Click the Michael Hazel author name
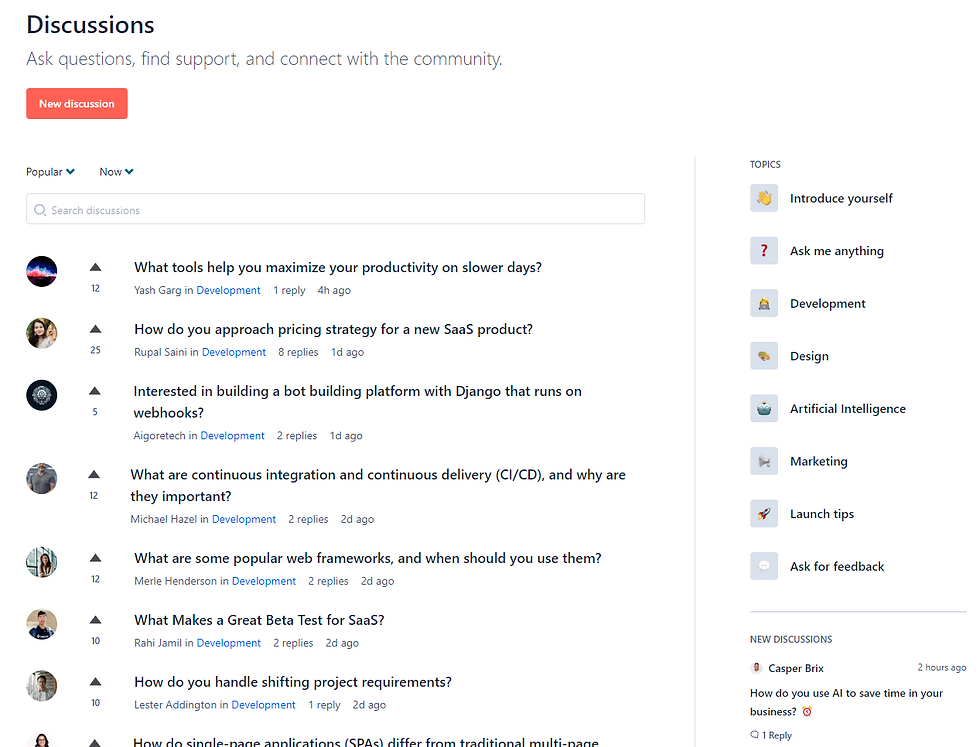The height and width of the screenshot is (747, 980). tap(163, 519)
